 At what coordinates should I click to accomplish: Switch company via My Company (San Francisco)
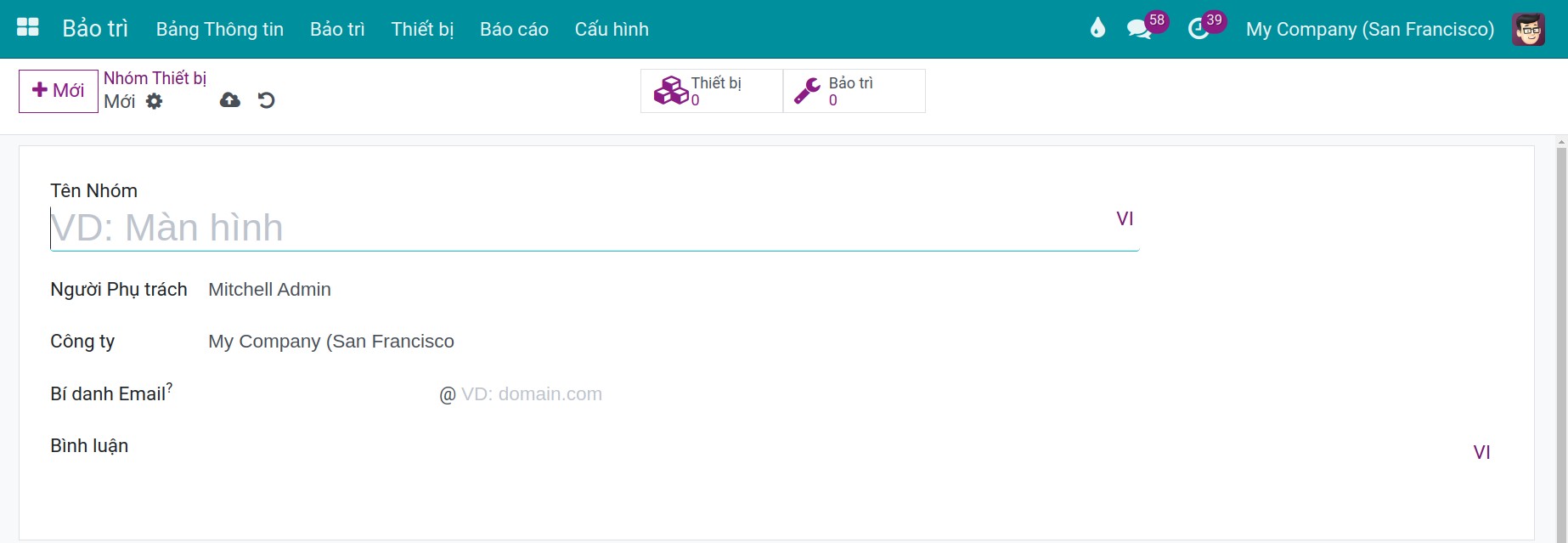1370,29
